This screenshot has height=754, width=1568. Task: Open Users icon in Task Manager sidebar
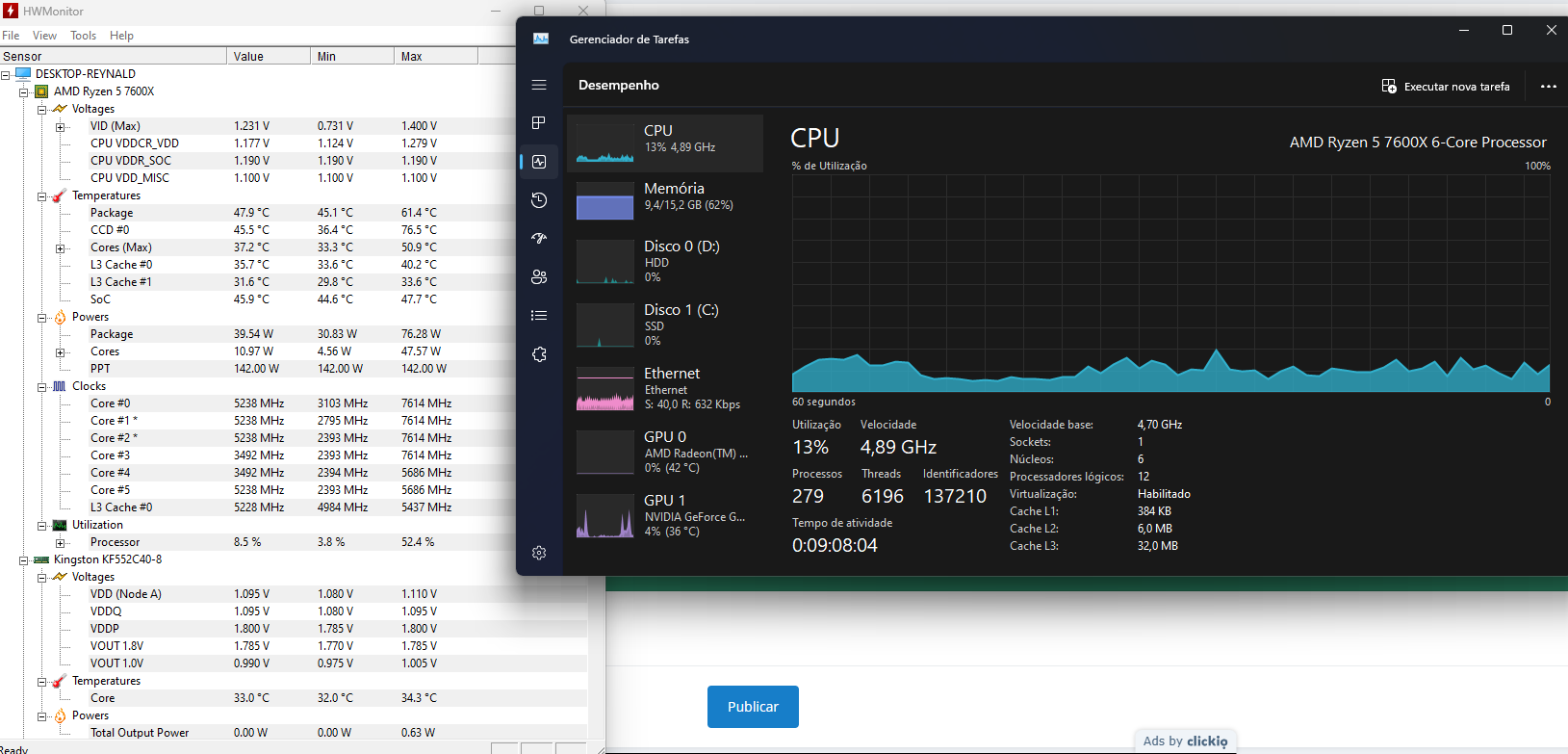(x=539, y=276)
